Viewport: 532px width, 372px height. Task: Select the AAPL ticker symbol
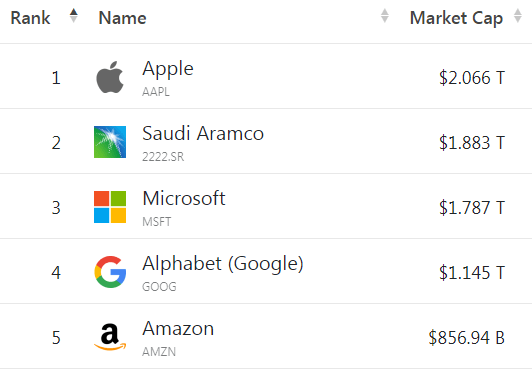point(156,92)
